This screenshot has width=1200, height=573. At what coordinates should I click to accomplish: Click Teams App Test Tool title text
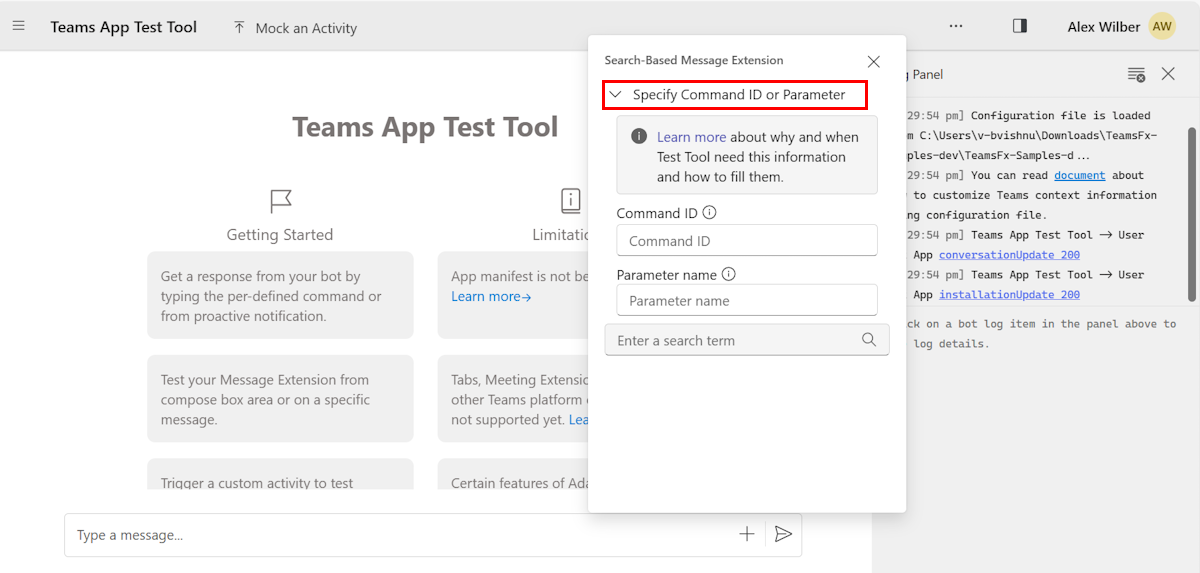click(425, 127)
